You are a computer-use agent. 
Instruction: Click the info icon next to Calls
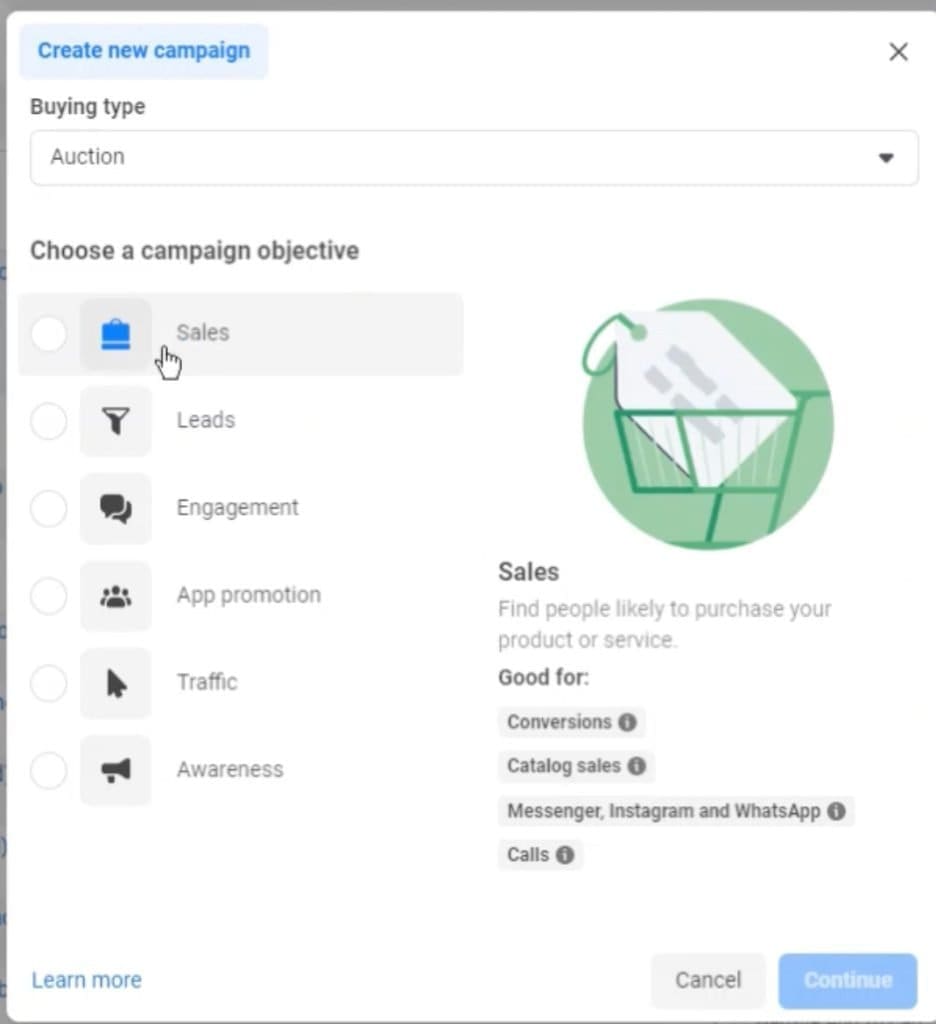(565, 855)
